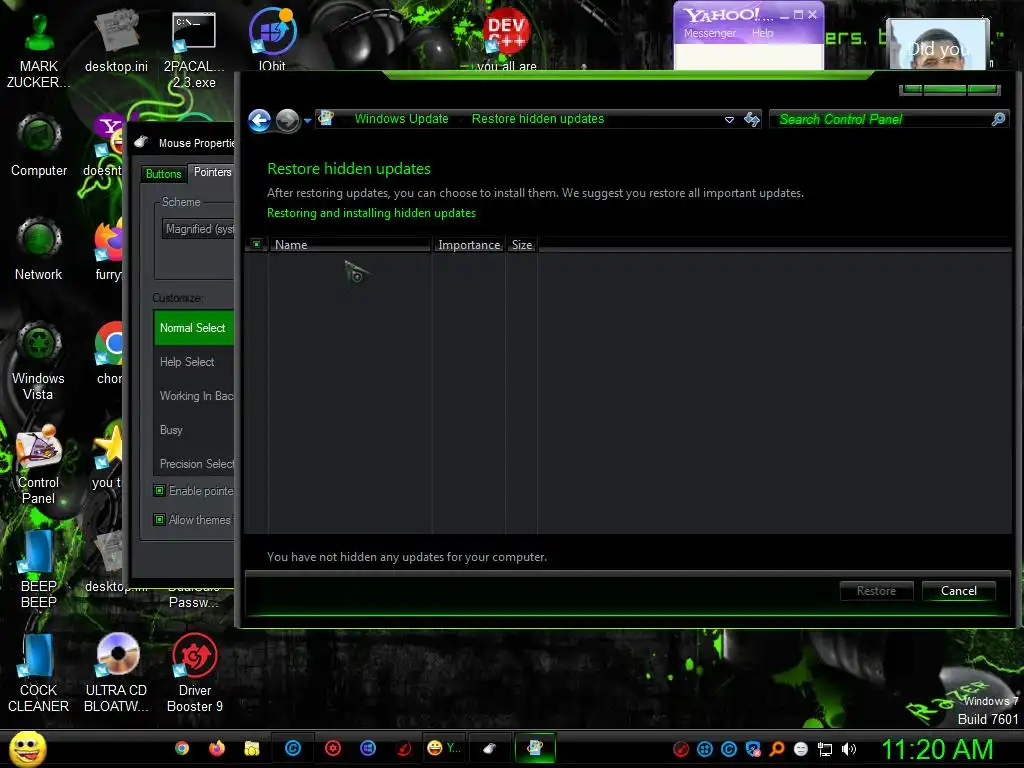This screenshot has height=768, width=1024.
Task: Click the smiley Start button
Action: click(28, 748)
